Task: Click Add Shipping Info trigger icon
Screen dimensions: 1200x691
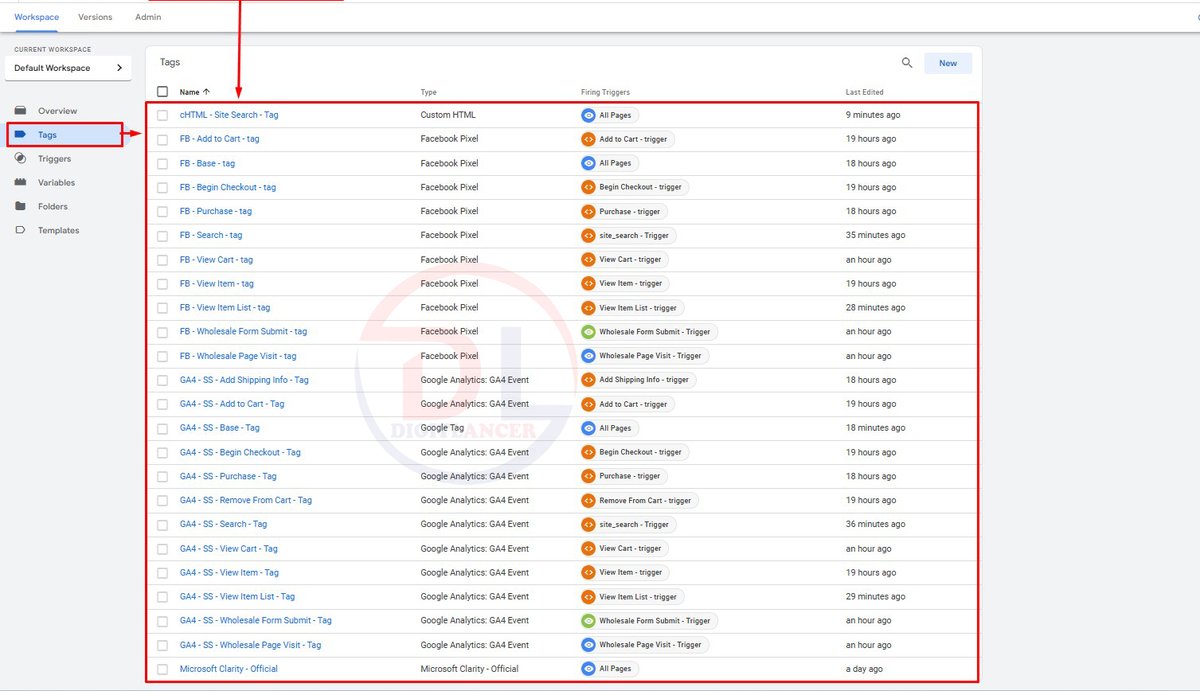Action: (589, 380)
